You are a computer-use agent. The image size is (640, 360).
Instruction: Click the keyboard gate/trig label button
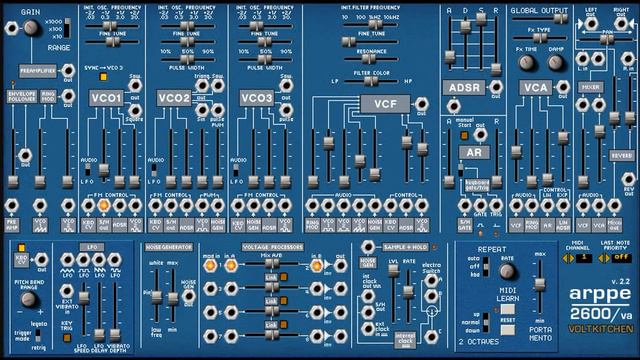(x=476, y=186)
